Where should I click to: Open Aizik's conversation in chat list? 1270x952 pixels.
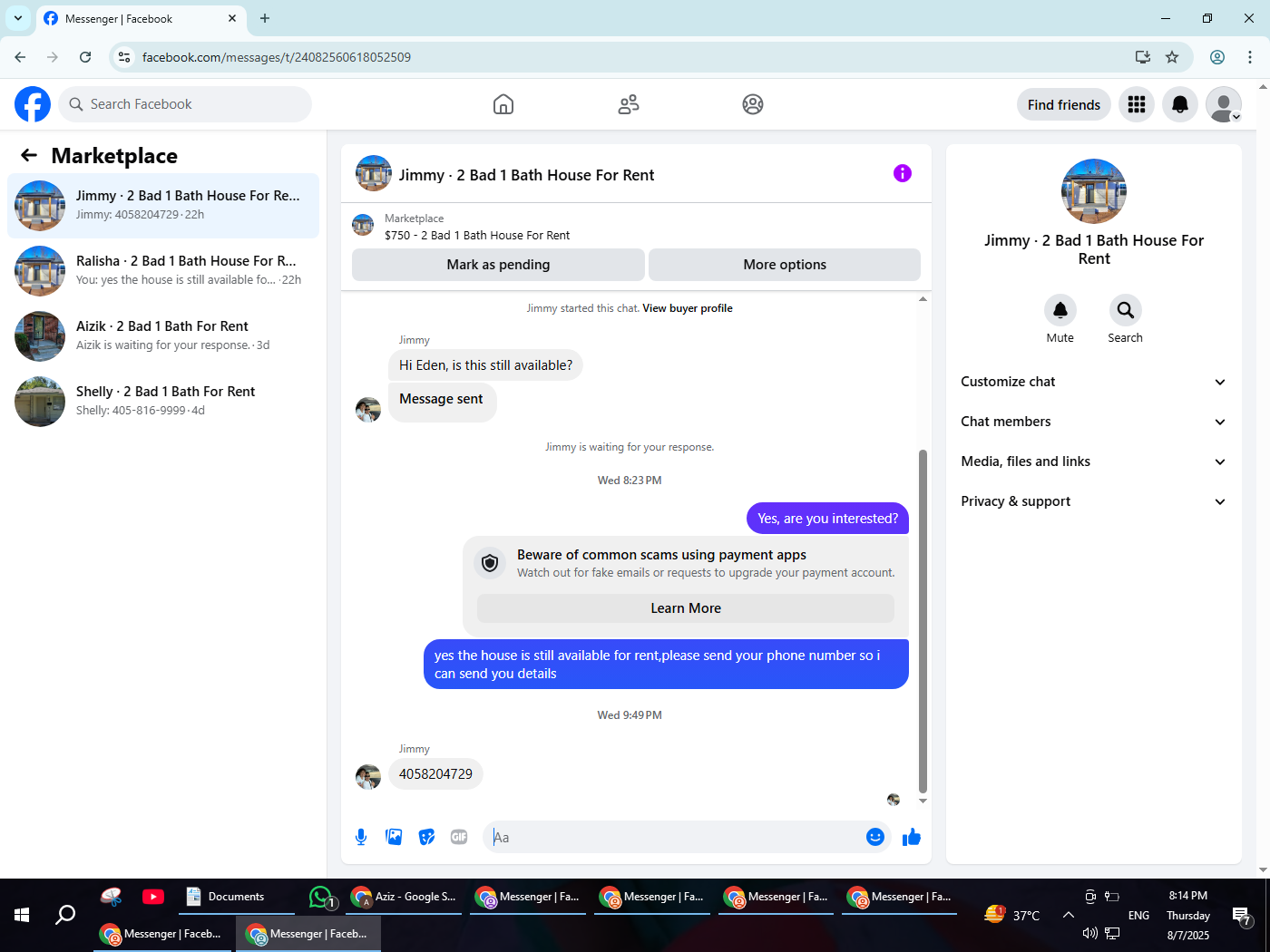click(163, 336)
